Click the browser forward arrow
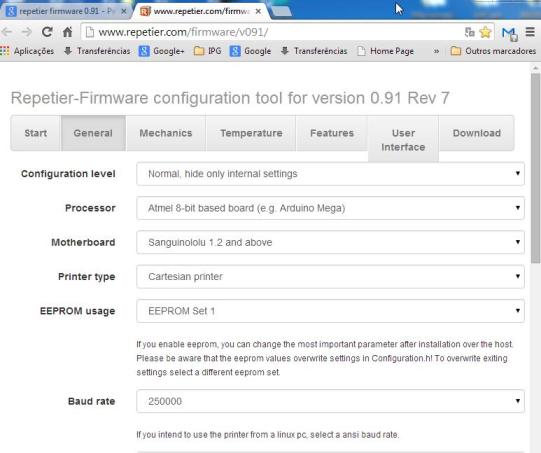This screenshot has width=541, height=453. [x=26, y=32]
